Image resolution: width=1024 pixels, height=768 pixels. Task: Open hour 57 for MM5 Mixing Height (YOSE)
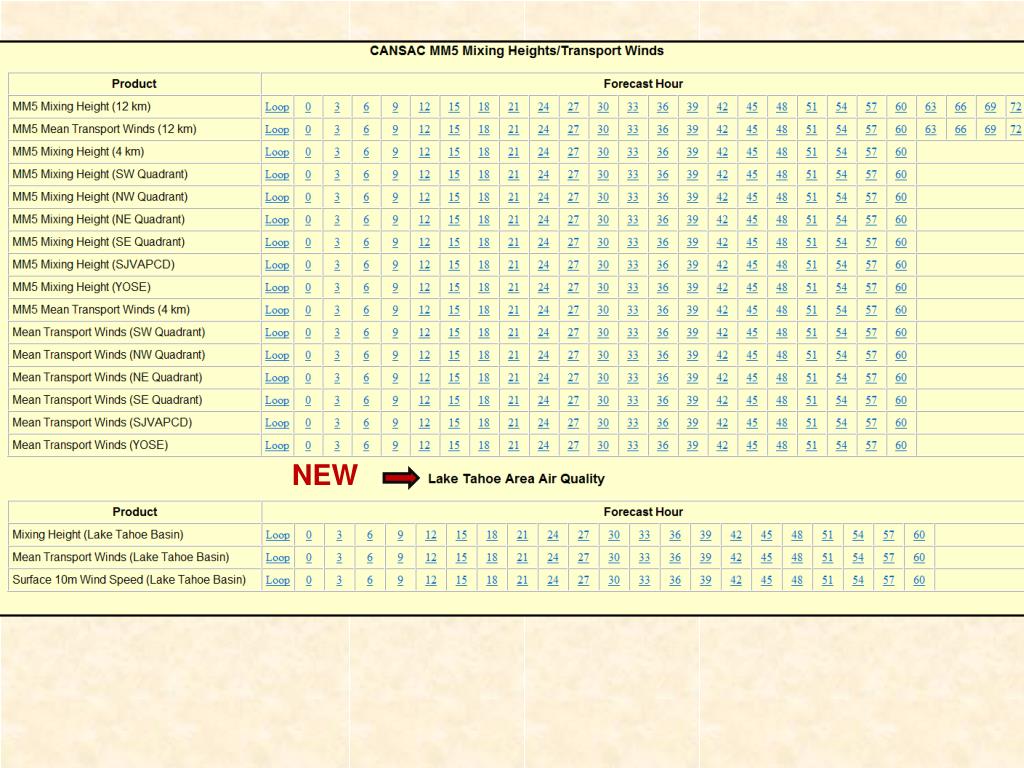coord(871,288)
